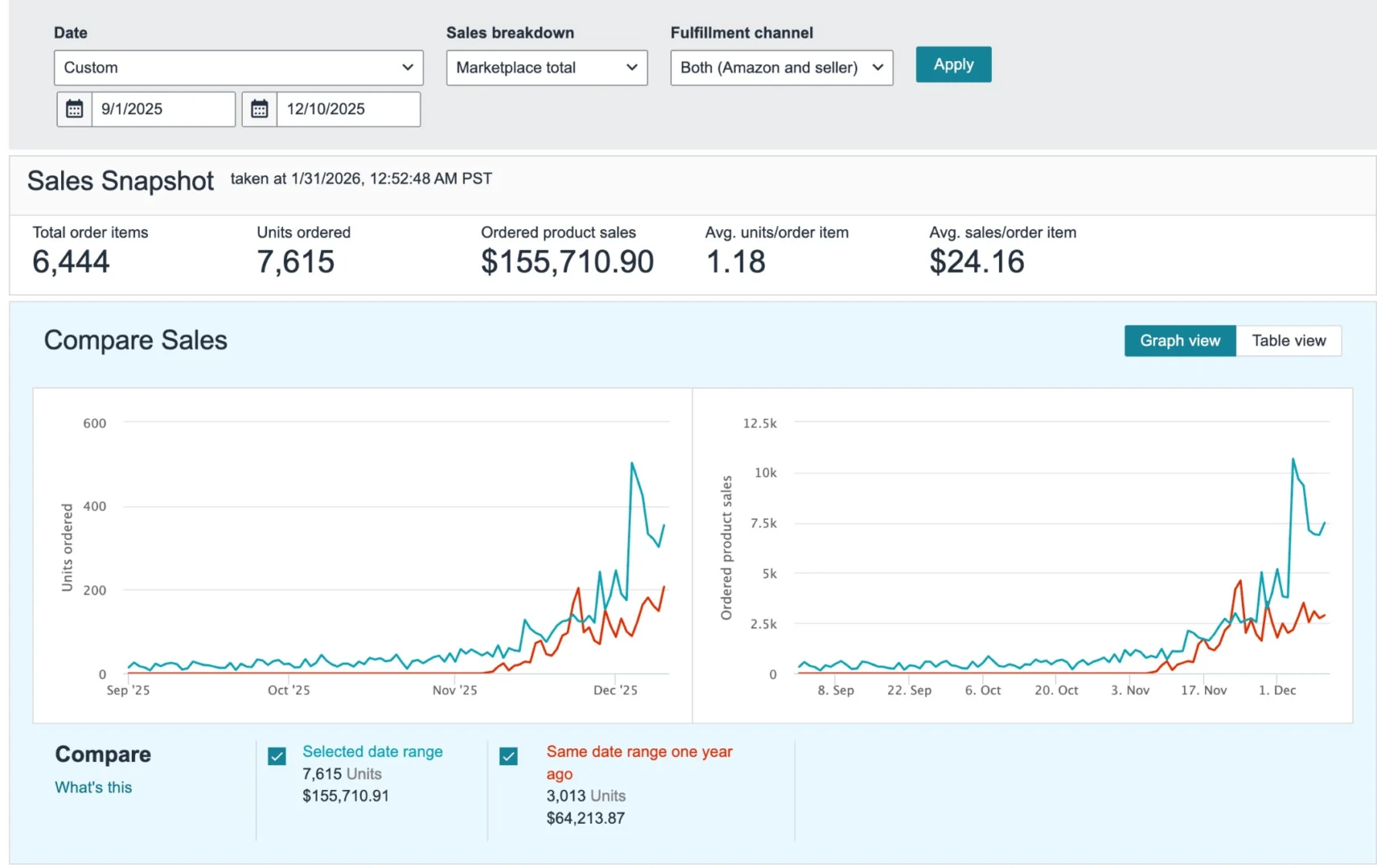Open the start date calendar picker
Image resolution: width=1377 pixels, height=868 pixels.
(74, 109)
